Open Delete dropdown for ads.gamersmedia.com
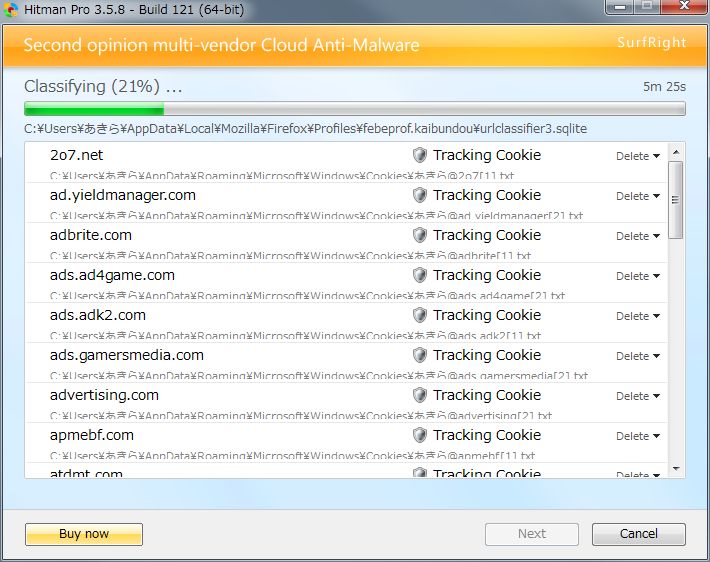 pyautogui.click(x=638, y=356)
